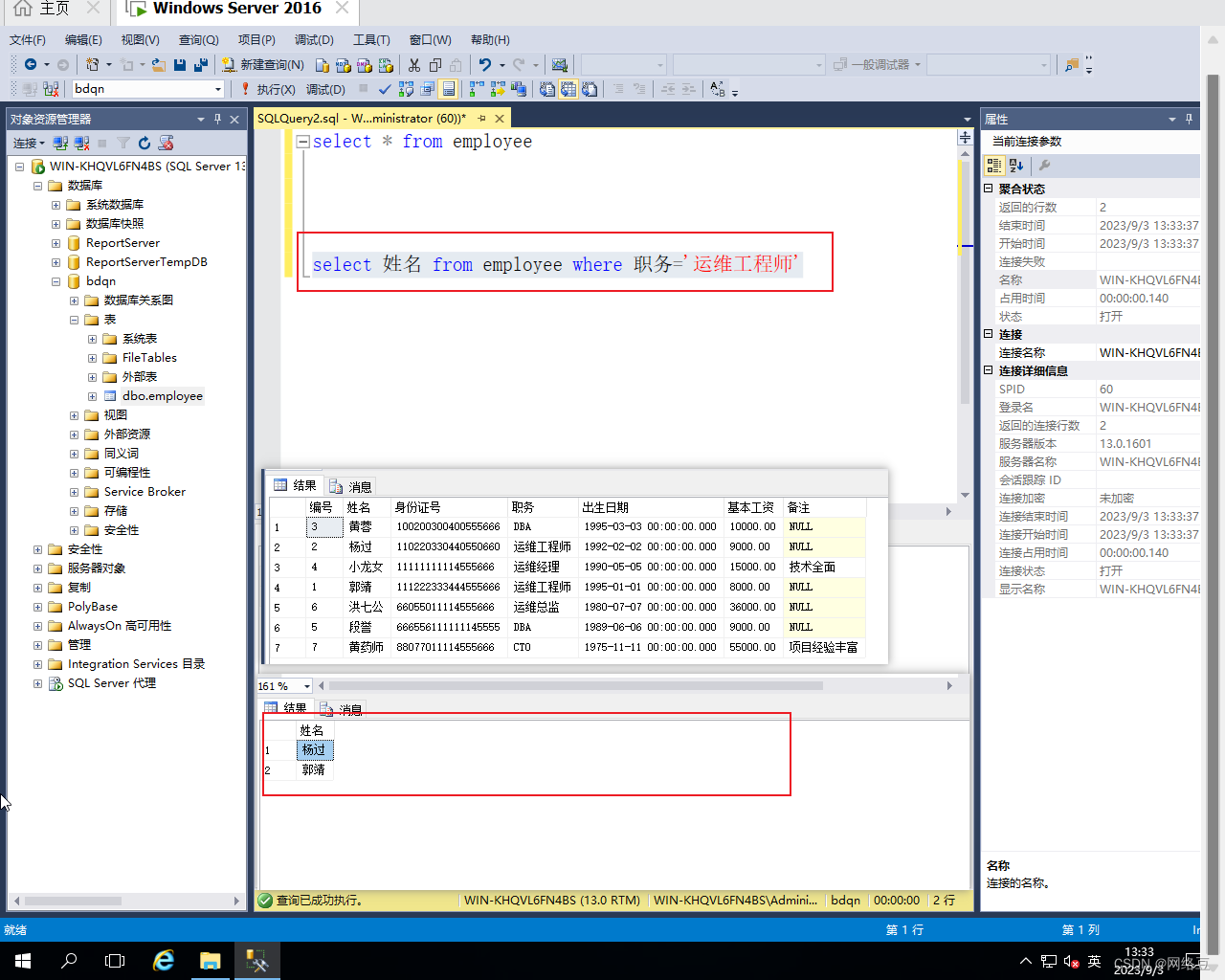Click the Activity Monitor icon
This screenshot has height=980, width=1225.
560,64
